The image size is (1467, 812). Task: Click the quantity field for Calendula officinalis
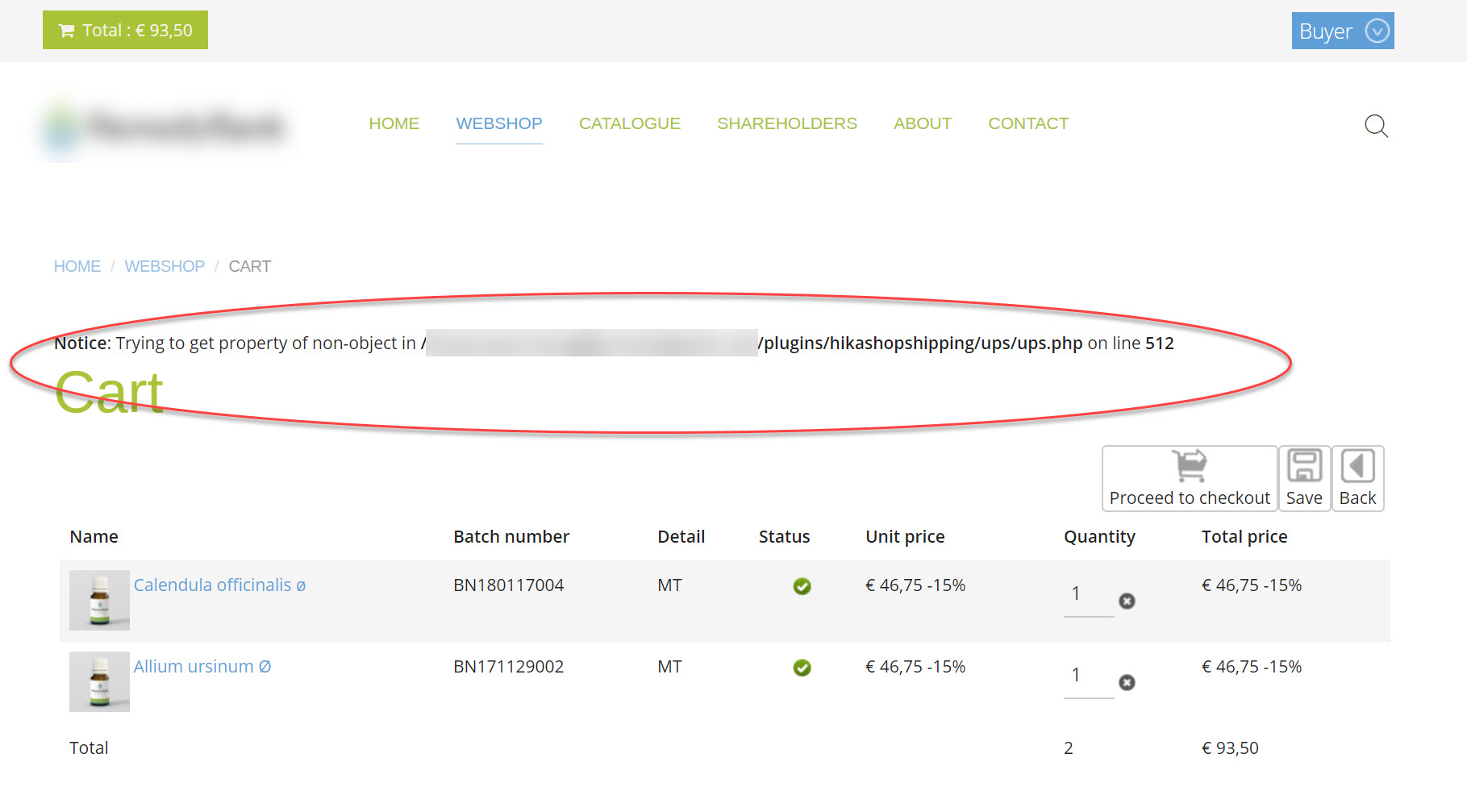tap(1086, 594)
